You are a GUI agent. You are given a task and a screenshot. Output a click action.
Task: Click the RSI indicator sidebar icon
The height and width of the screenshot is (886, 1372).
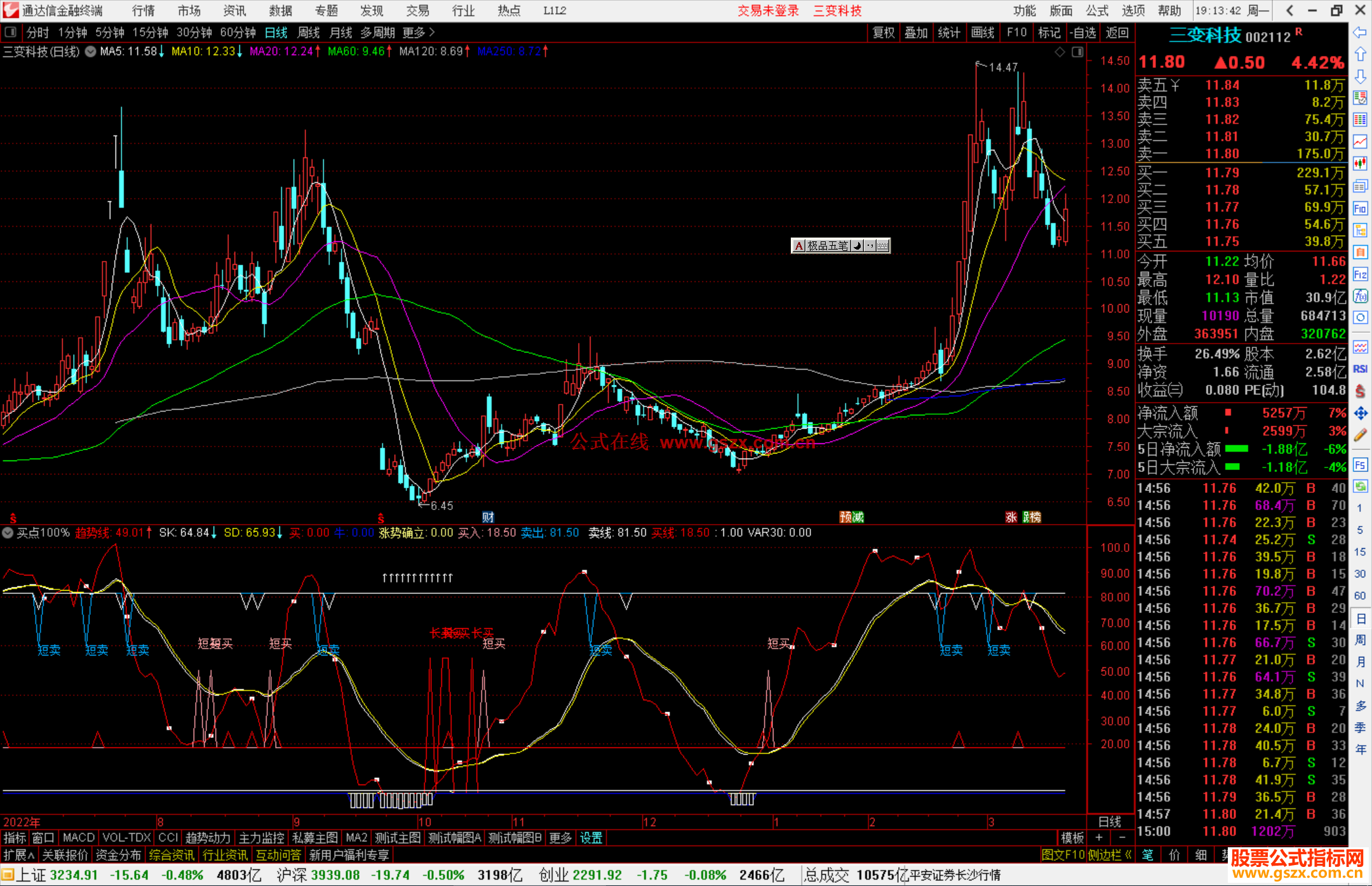pos(1360,369)
